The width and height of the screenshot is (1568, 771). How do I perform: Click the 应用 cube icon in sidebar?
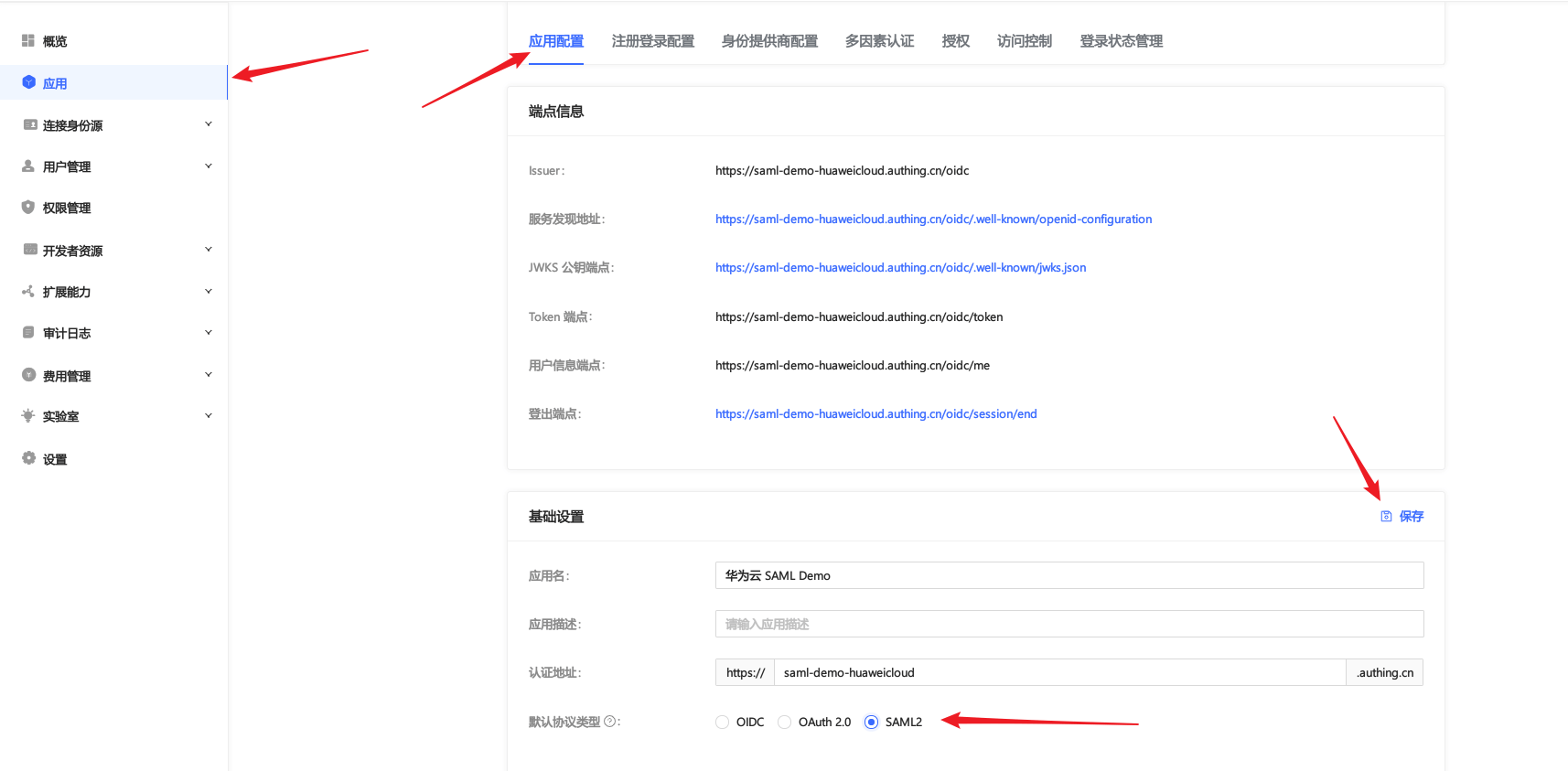click(x=28, y=82)
